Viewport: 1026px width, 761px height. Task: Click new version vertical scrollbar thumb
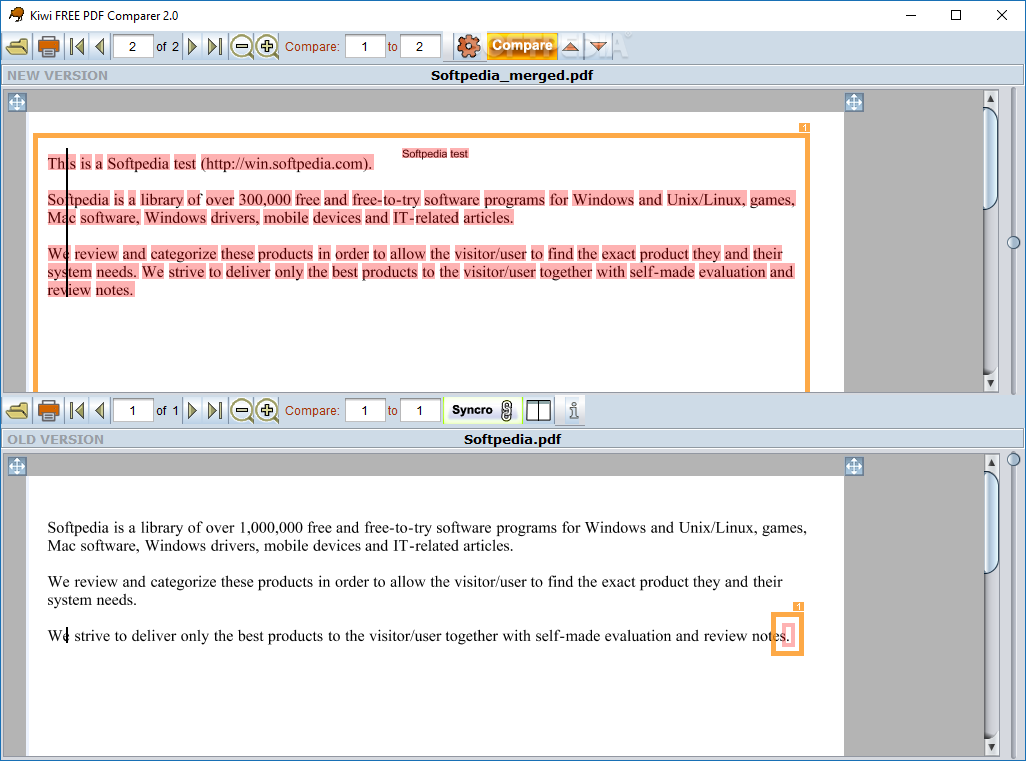click(x=991, y=158)
